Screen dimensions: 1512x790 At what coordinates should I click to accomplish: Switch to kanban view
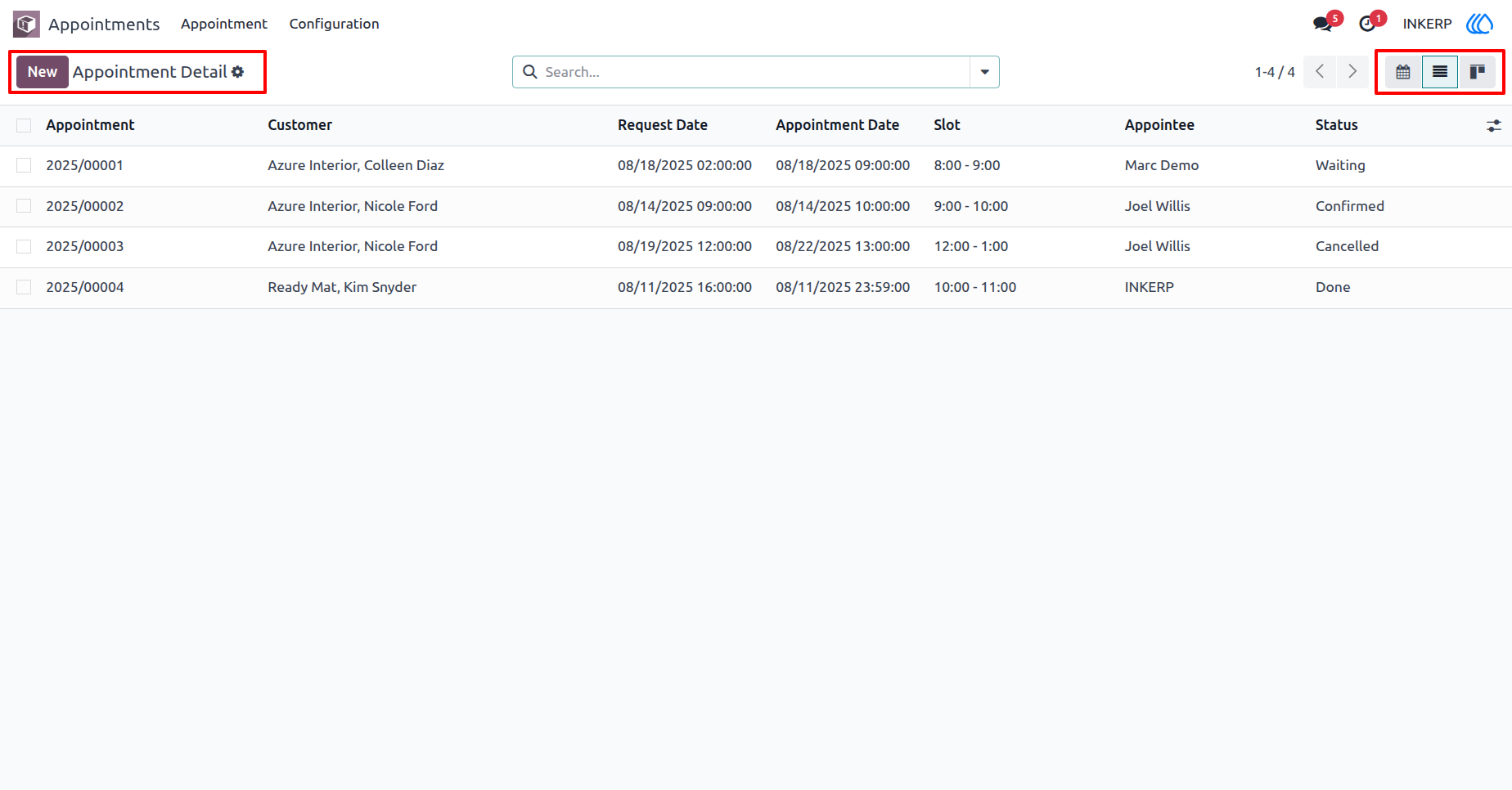1477,72
